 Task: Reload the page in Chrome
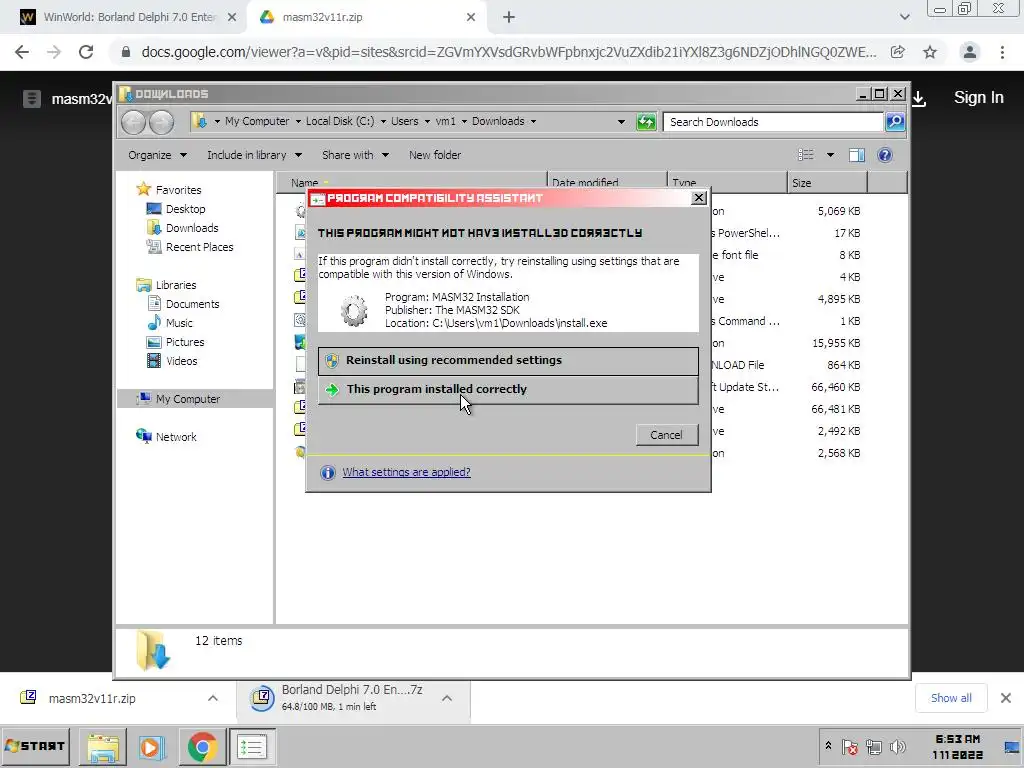click(86, 52)
